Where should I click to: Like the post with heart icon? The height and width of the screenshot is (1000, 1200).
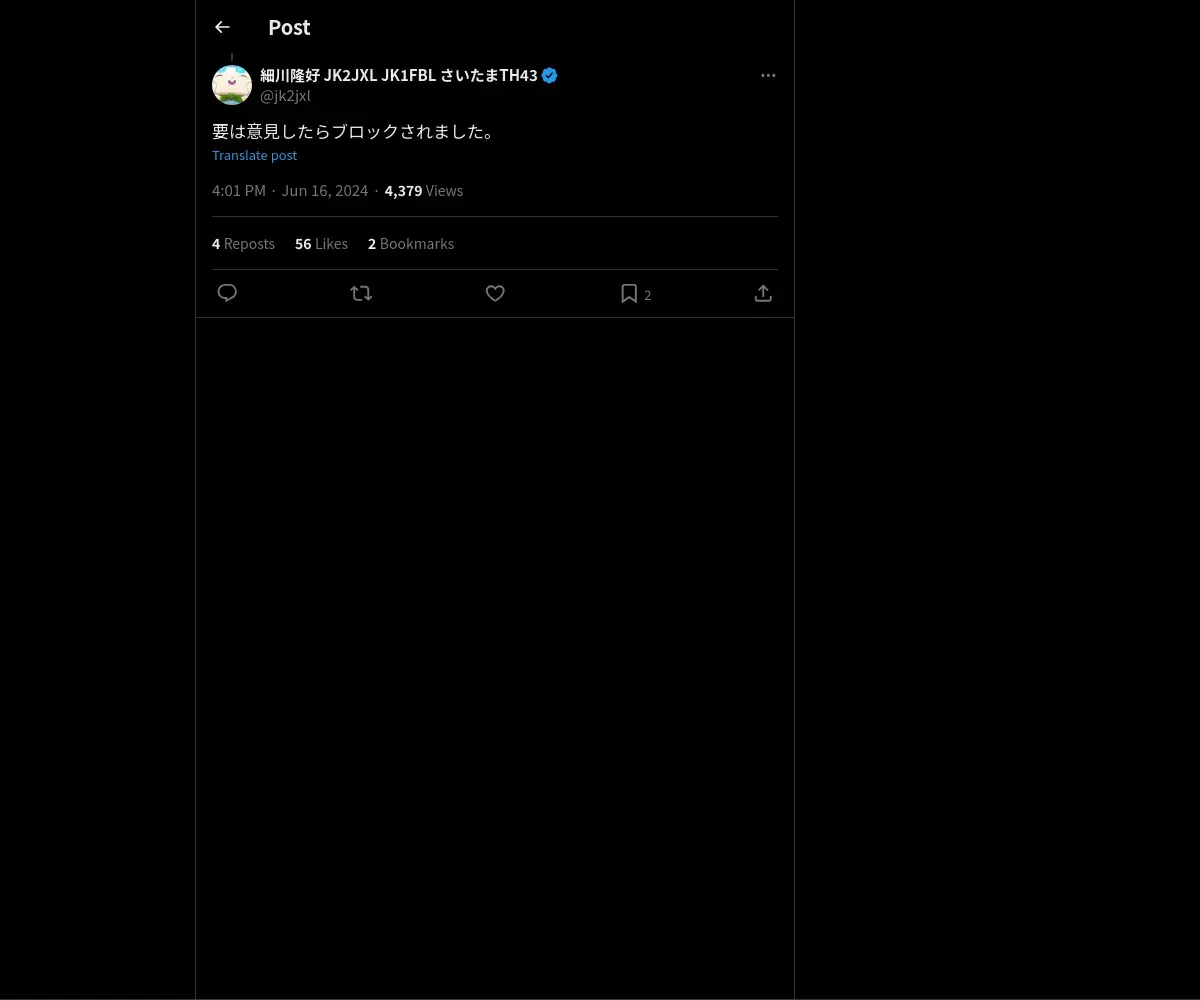click(495, 293)
